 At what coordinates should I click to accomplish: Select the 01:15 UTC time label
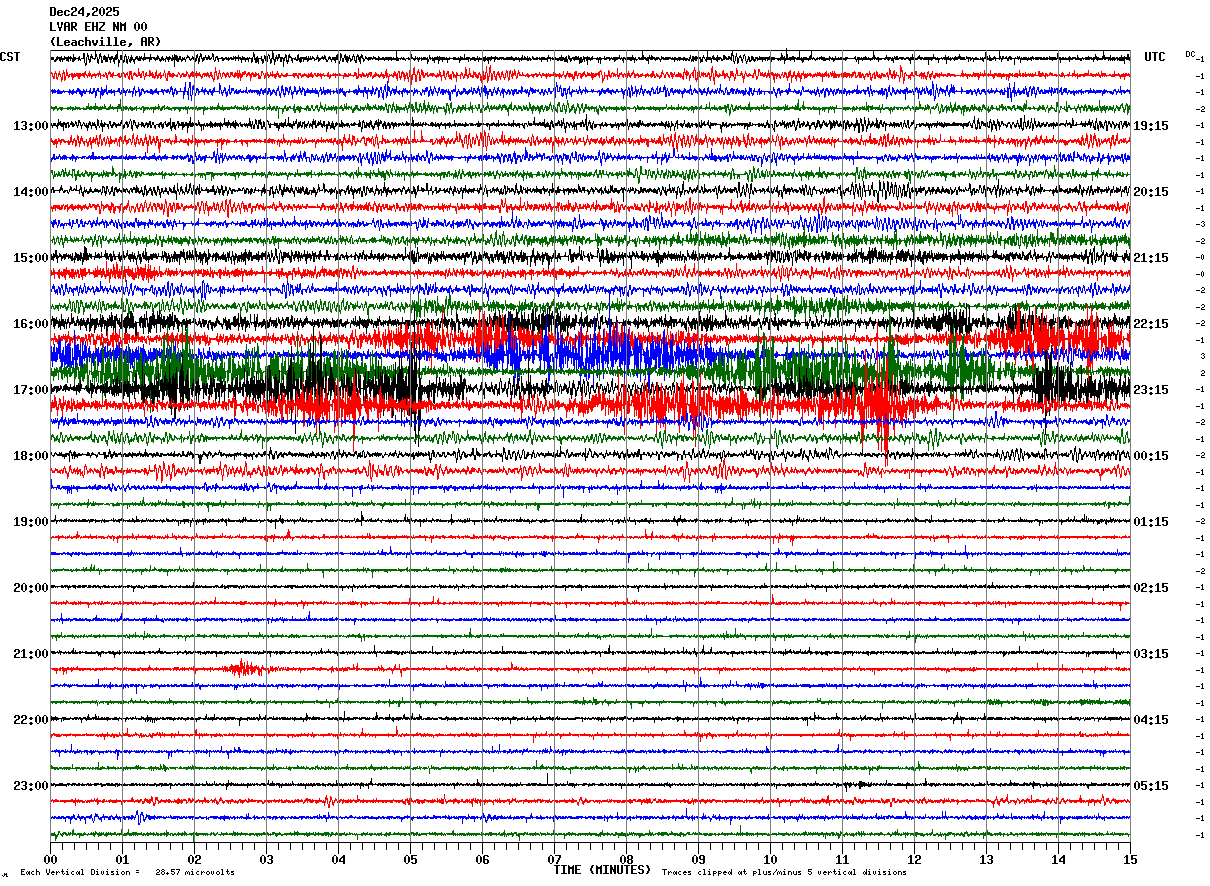tap(1151, 522)
